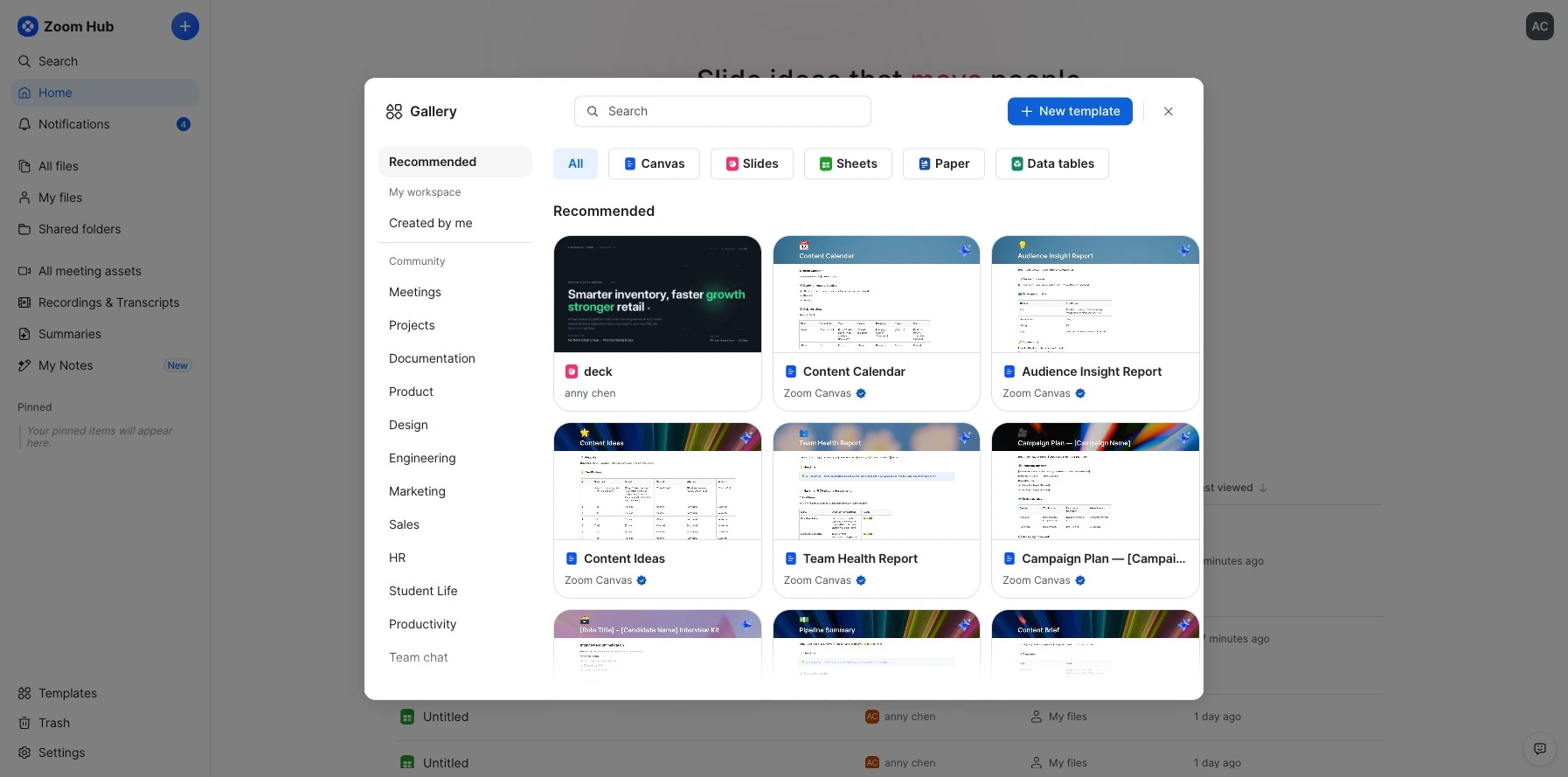Filter gallery by Canvas

click(x=654, y=163)
